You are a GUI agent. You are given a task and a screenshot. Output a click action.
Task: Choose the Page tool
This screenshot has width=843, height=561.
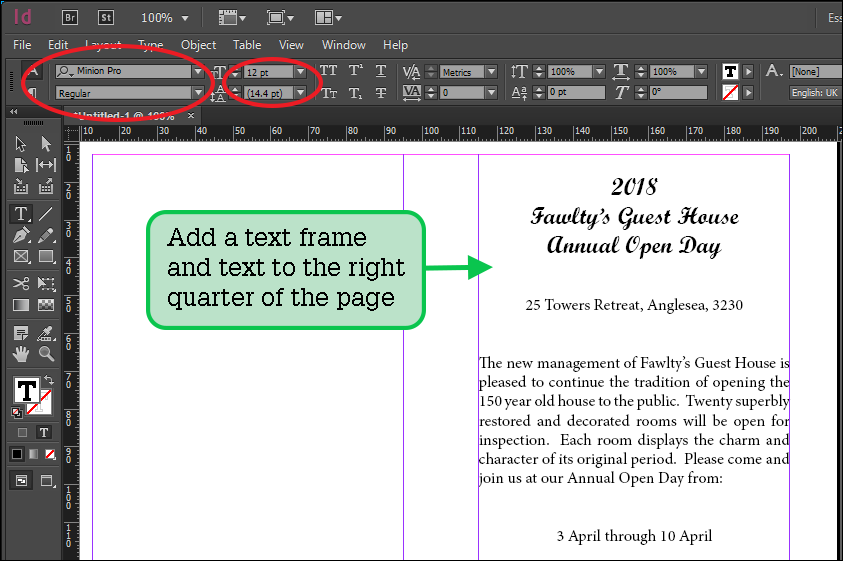tap(20, 165)
